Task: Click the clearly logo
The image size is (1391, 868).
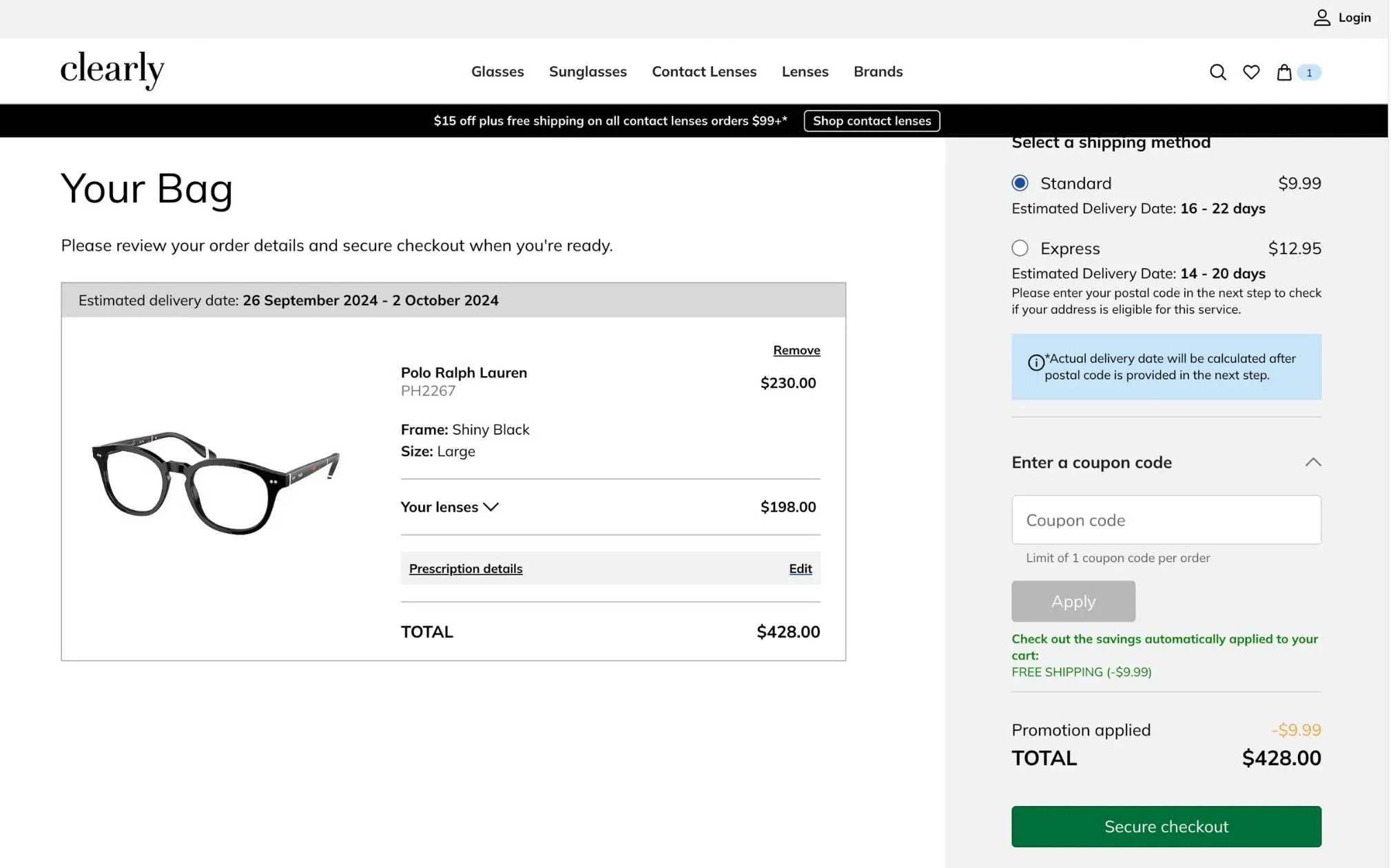Action: coord(112,70)
